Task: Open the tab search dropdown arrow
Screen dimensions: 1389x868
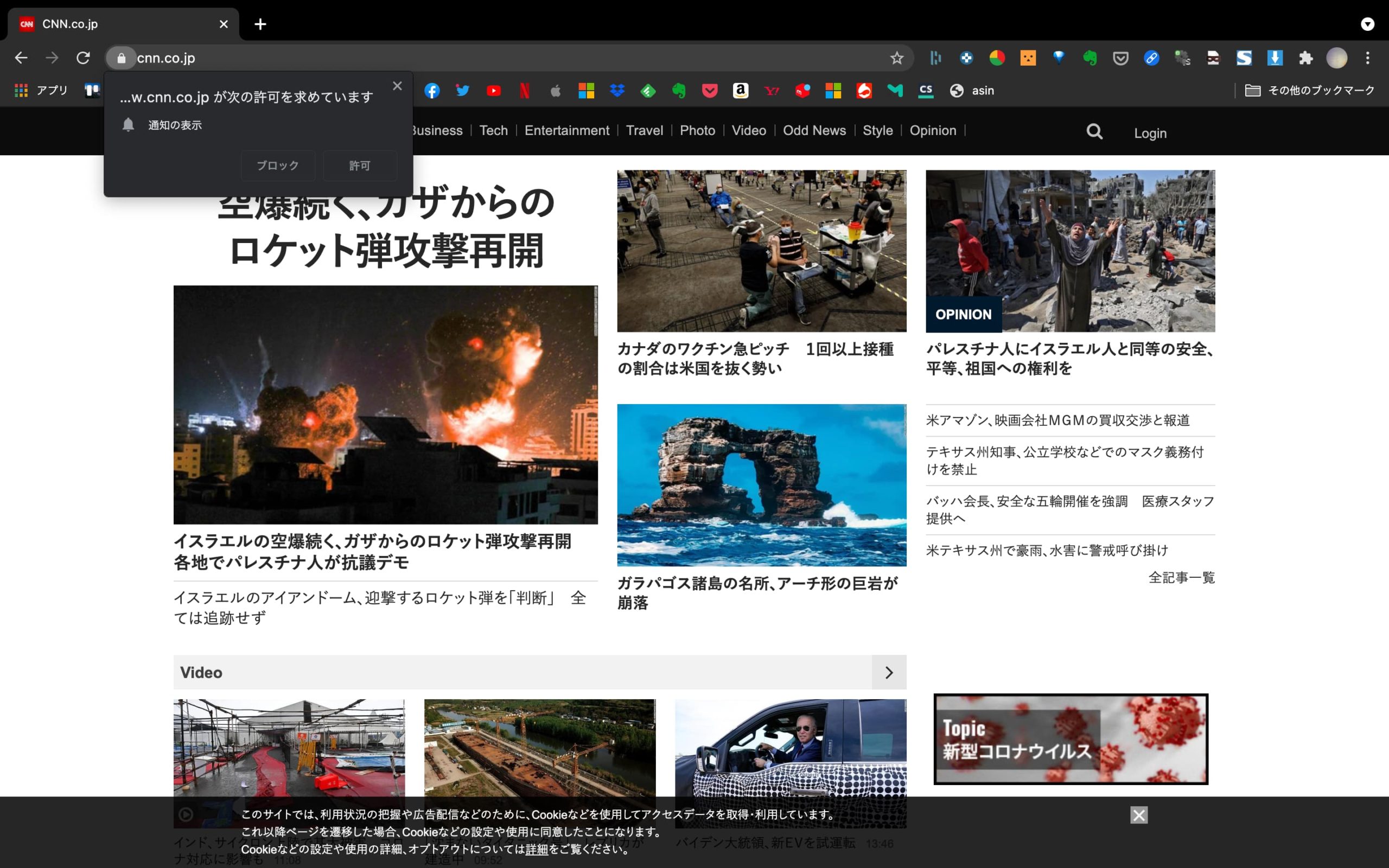Action: (x=1368, y=24)
